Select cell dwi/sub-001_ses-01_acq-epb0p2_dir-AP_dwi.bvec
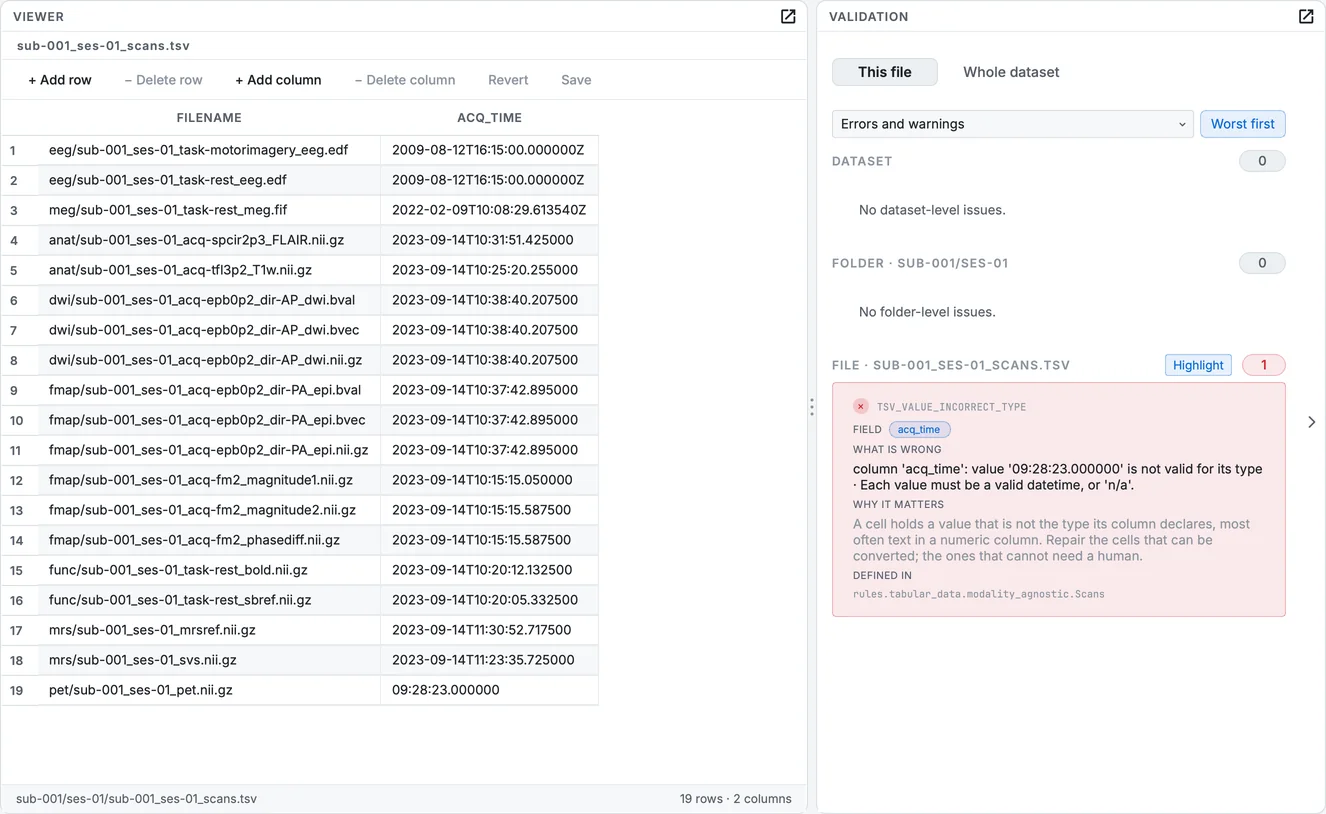 [209, 330]
